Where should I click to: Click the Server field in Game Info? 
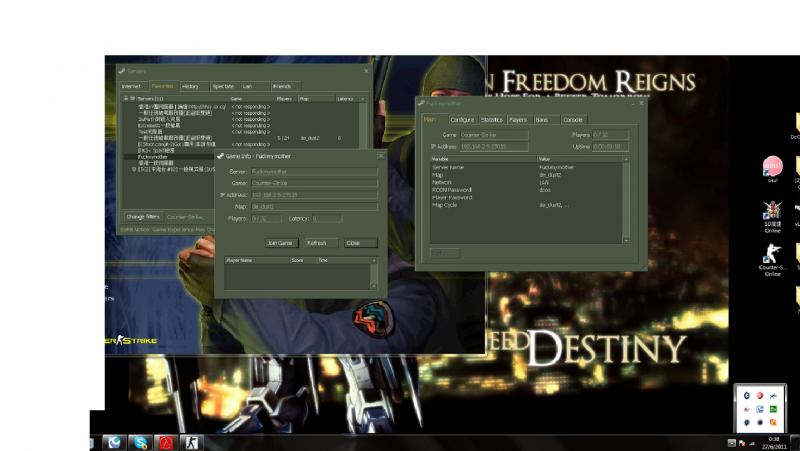pyautogui.click(x=314, y=172)
